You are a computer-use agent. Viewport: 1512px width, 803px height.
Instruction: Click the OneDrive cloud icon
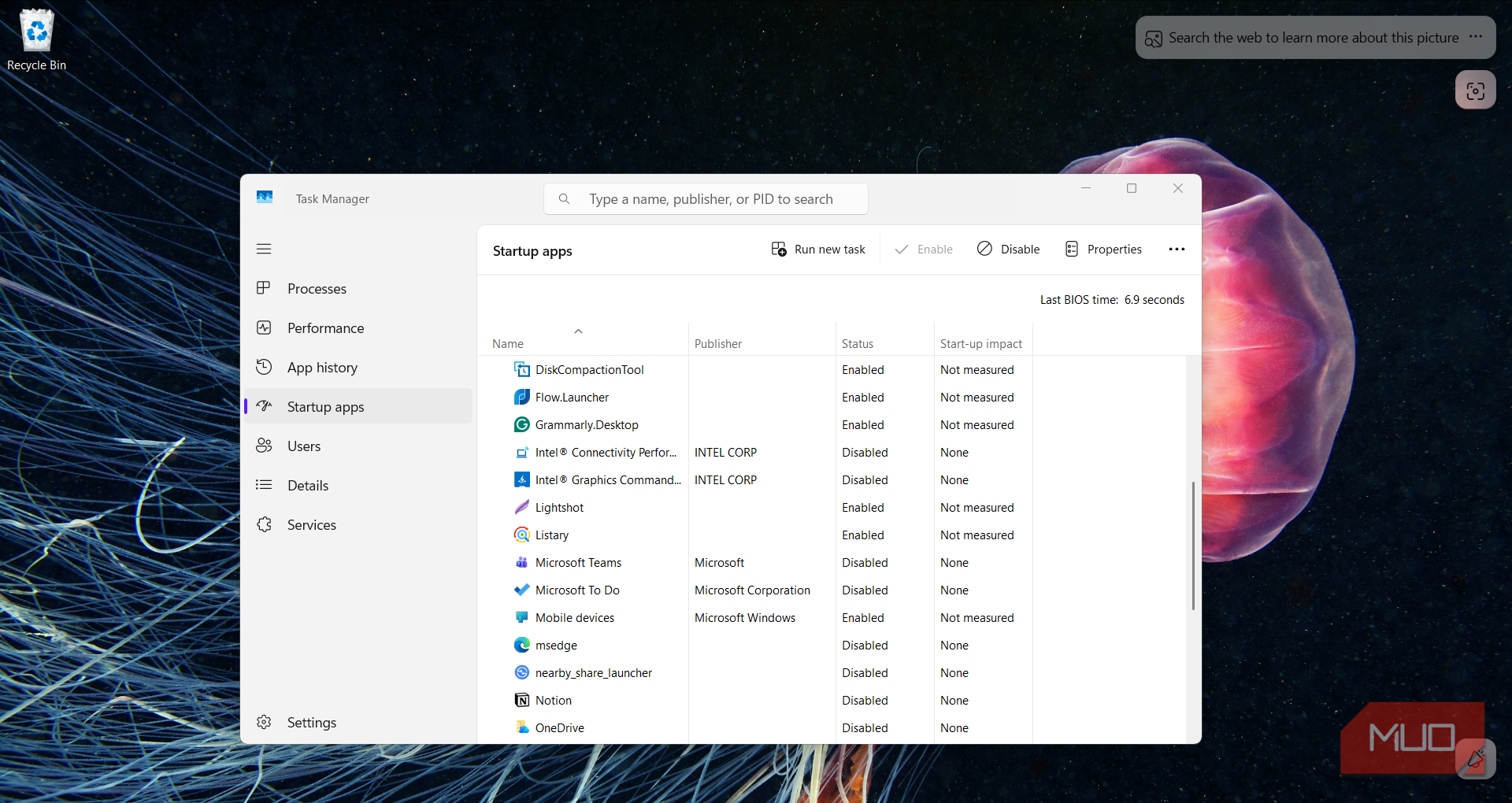[521, 728]
